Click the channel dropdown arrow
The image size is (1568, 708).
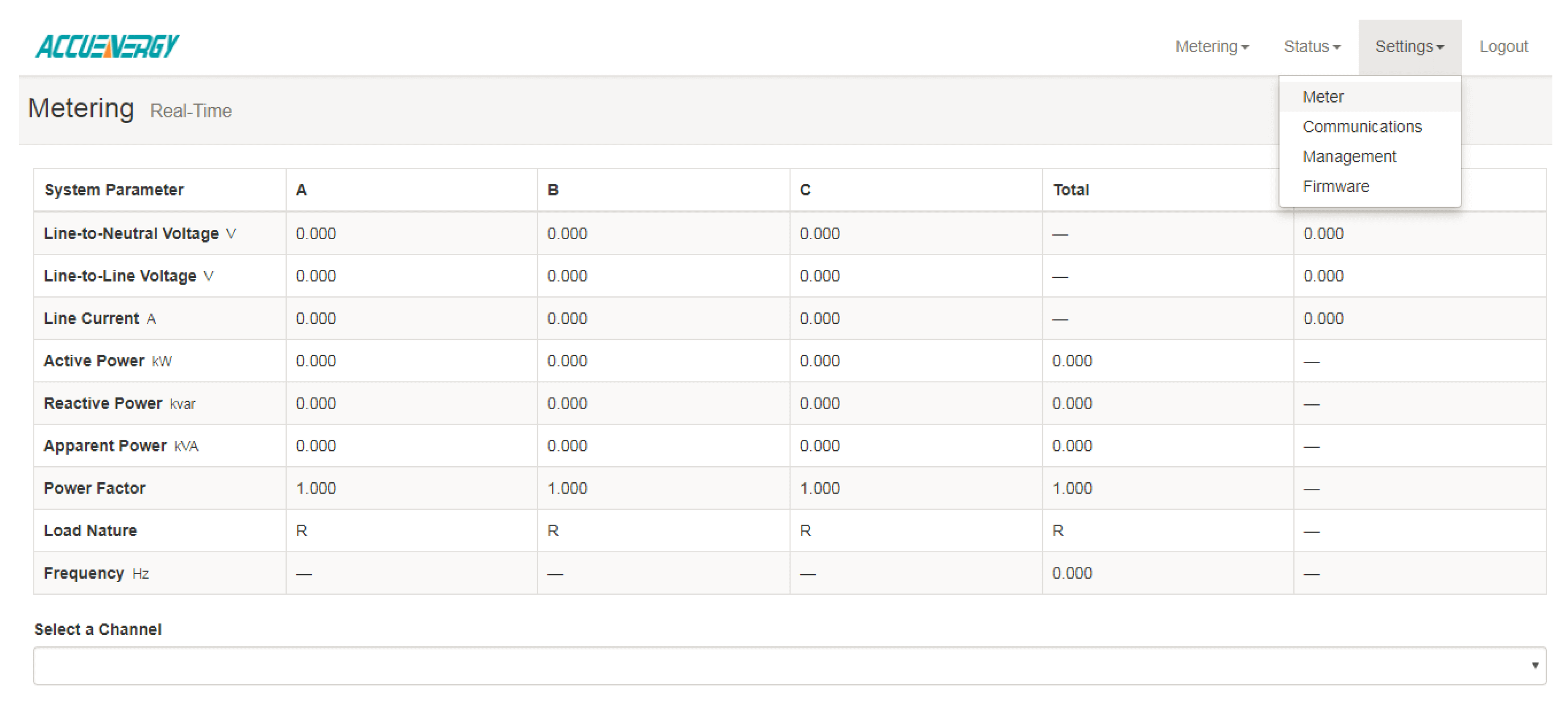click(1535, 665)
